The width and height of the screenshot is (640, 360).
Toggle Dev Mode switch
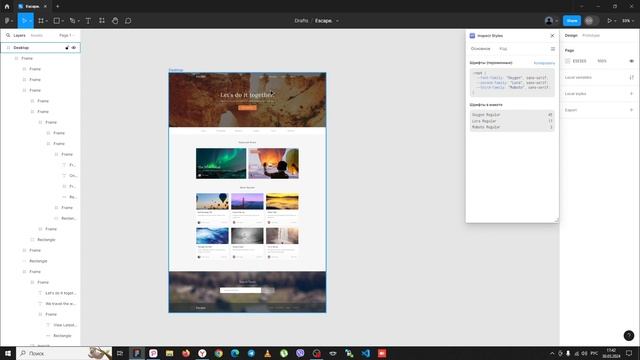tap(591, 20)
